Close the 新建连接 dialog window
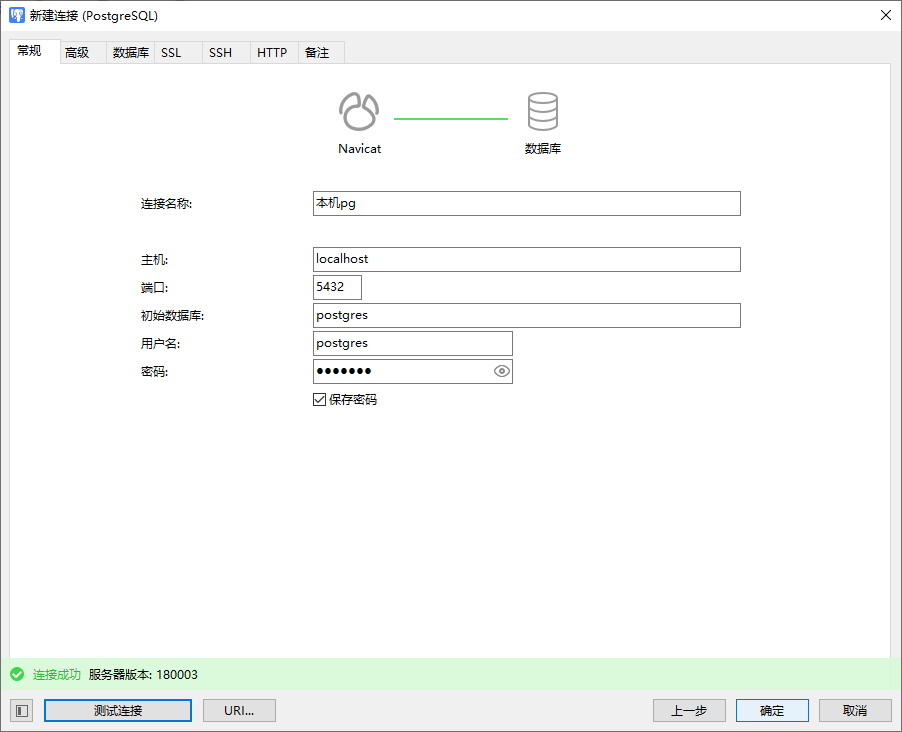Image resolution: width=902 pixels, height=732 pixels. [x=886, y=16]
